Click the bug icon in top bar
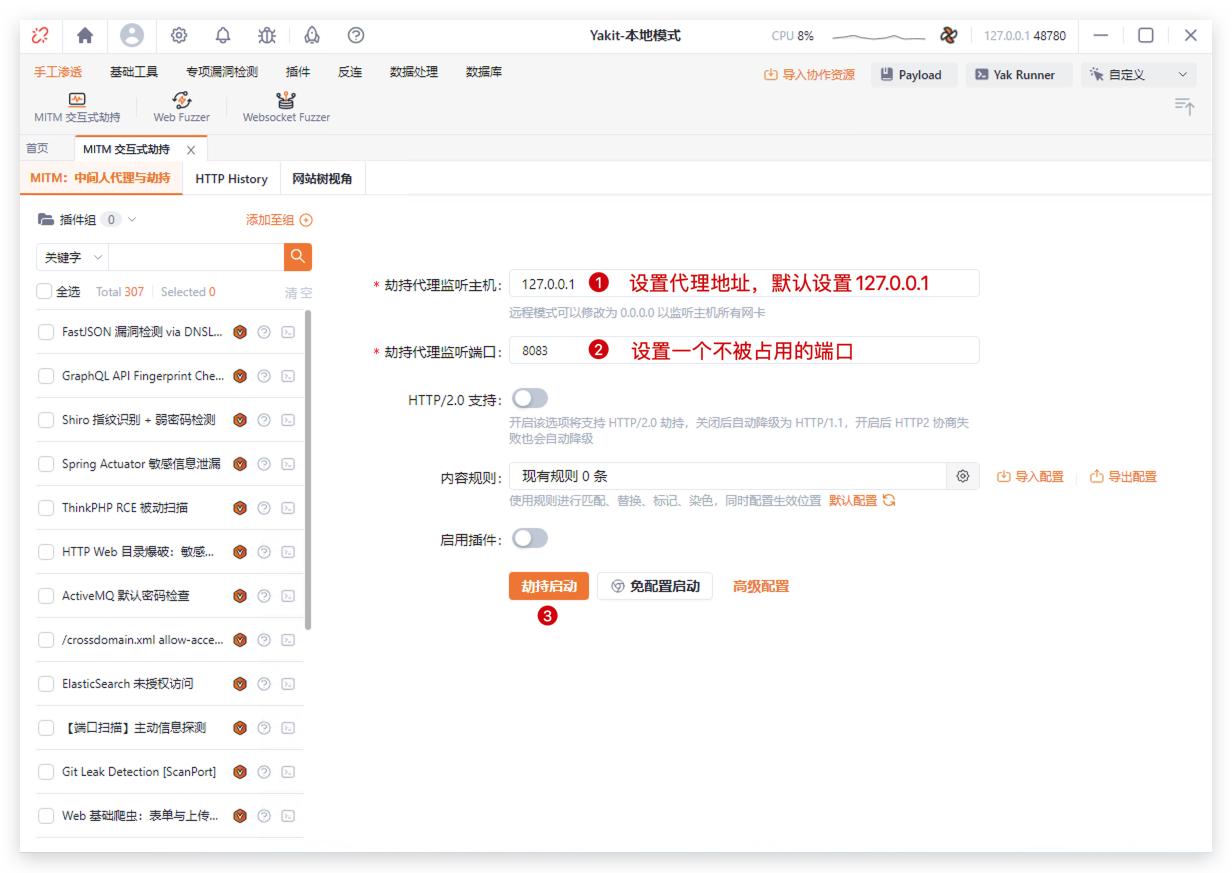 (267, 35)
